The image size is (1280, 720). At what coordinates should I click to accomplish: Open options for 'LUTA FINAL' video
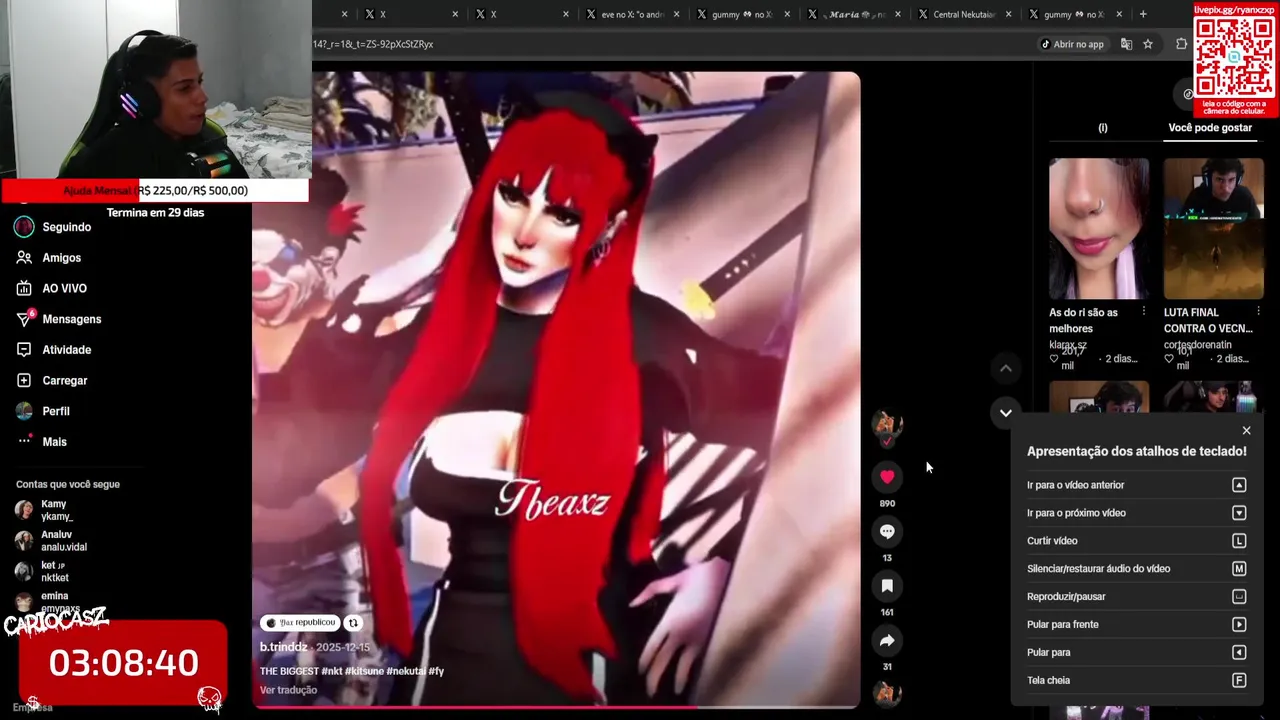point(1258,312)
